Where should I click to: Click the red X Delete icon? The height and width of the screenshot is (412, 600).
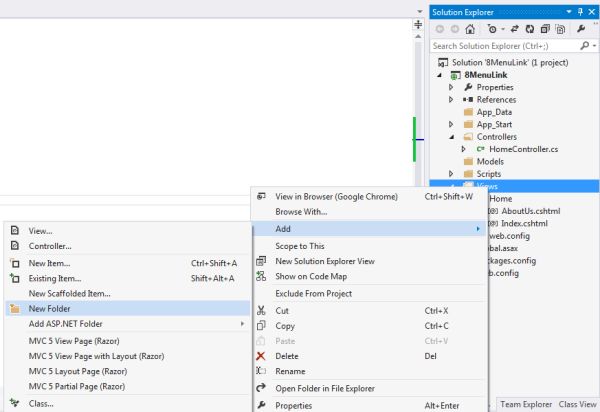[261, 356]
